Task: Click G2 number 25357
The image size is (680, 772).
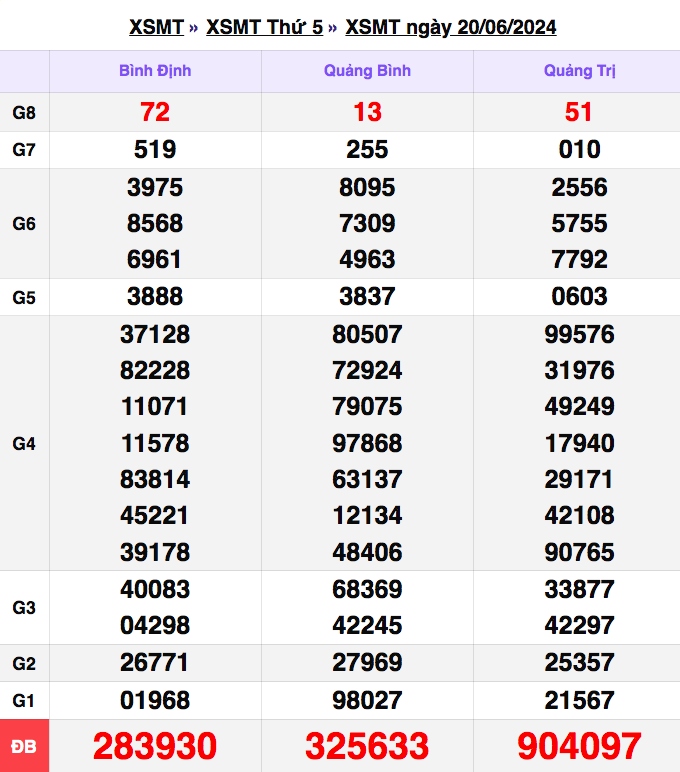Action: (580, 663)
